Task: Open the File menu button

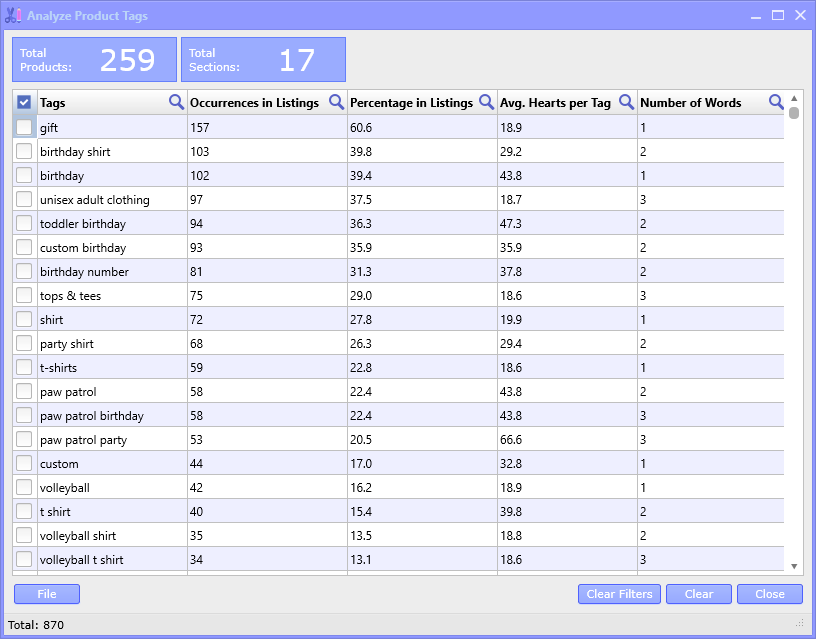Action: tap(47, 594)
